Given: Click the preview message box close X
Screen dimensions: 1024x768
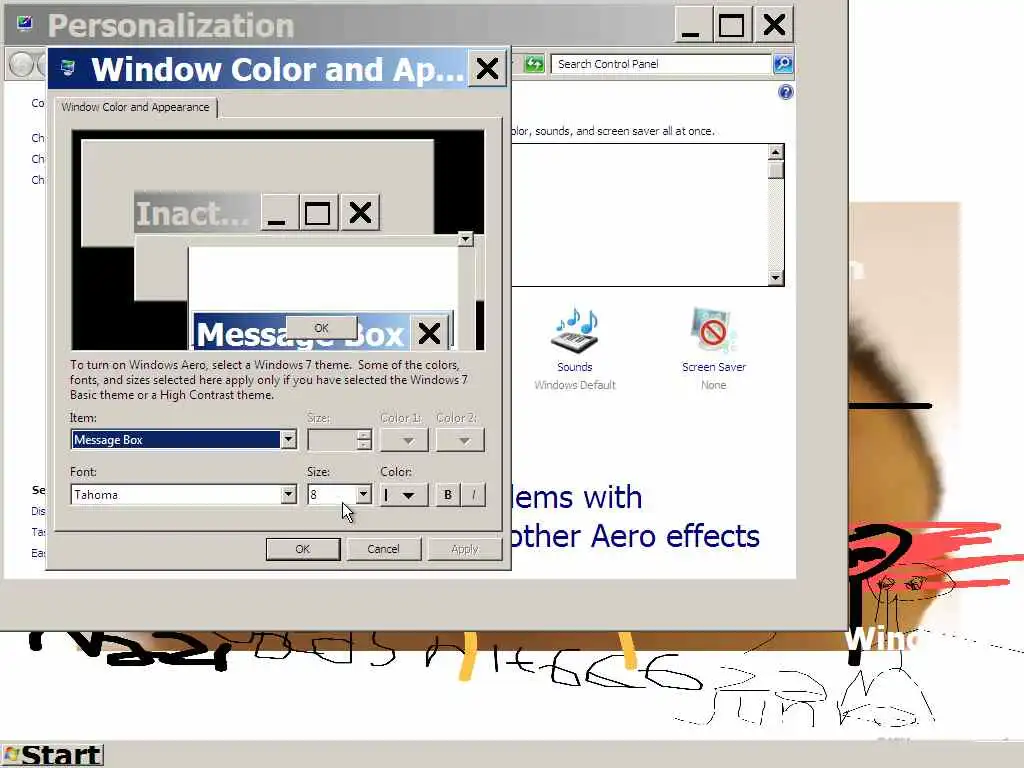Looking at the screenshot, I should tap(429, 333).
